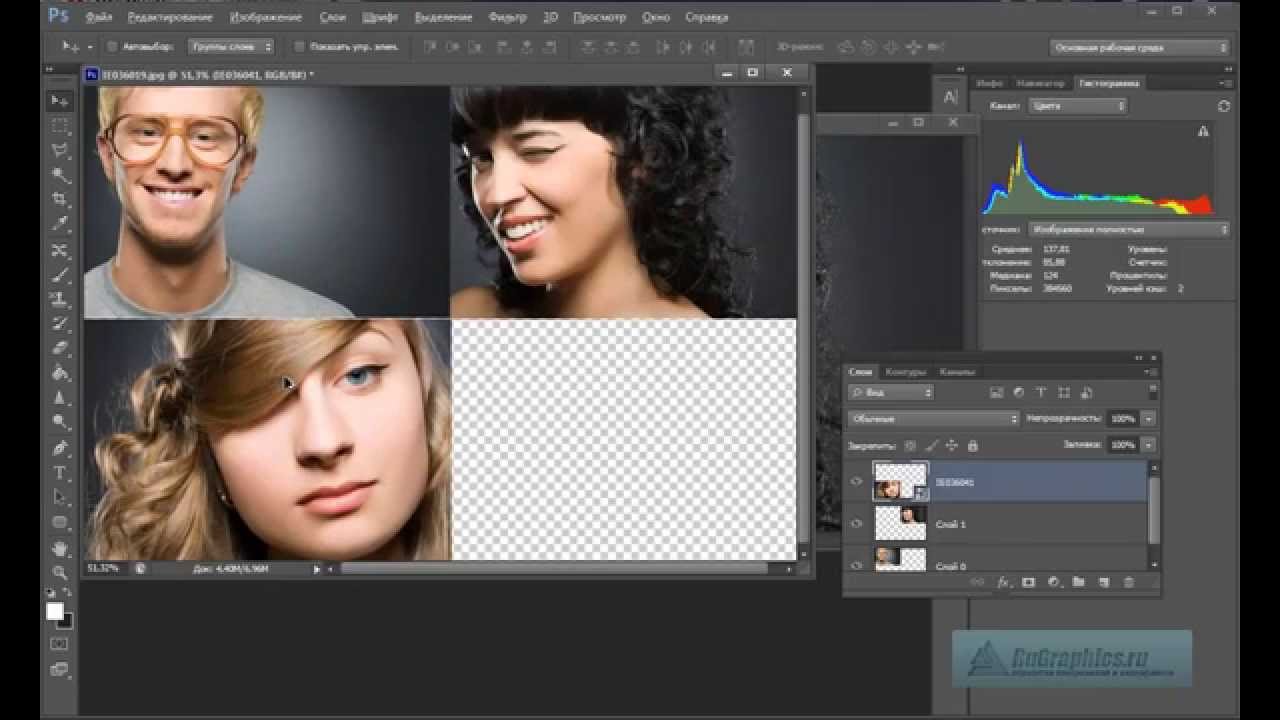Screen dimensions: 1280x720
Task: Add a layer mask to selected layer
Action: click(1028, 582)
